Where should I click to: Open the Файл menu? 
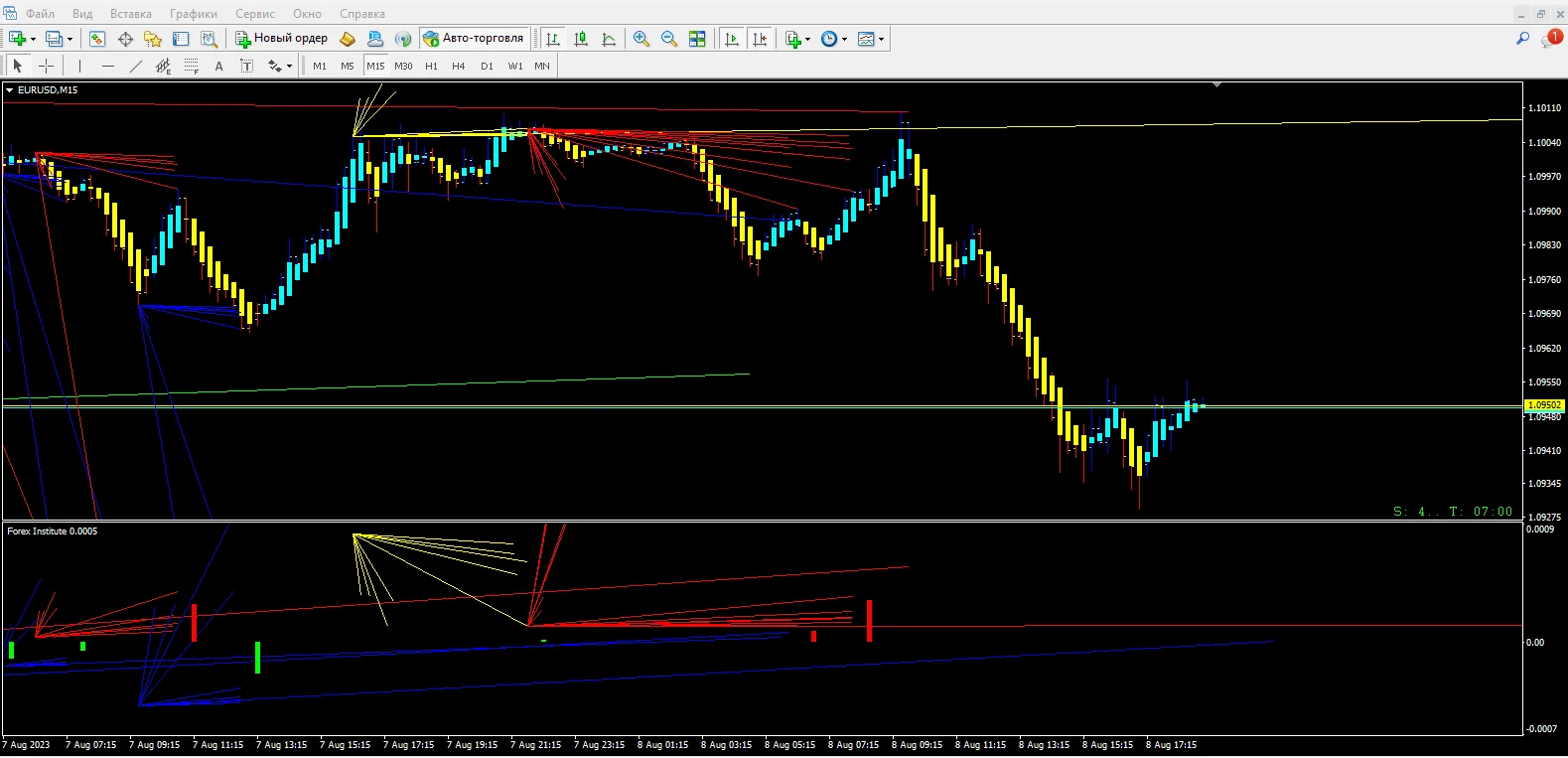pyautogui.click(x=40, y=14)
